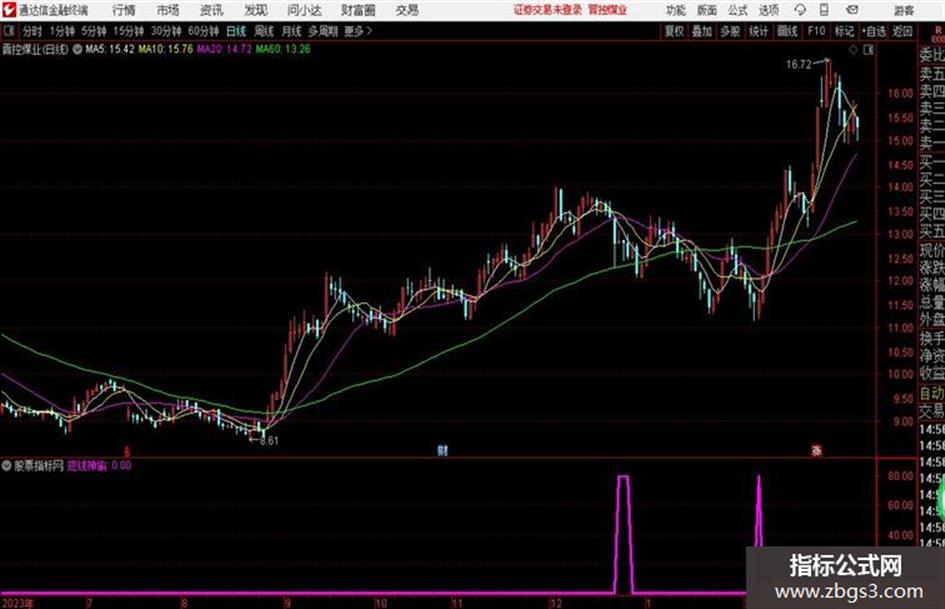Open the 问小达 menu
The width and height of the screenshot is (945, 609).
point(304,10)
